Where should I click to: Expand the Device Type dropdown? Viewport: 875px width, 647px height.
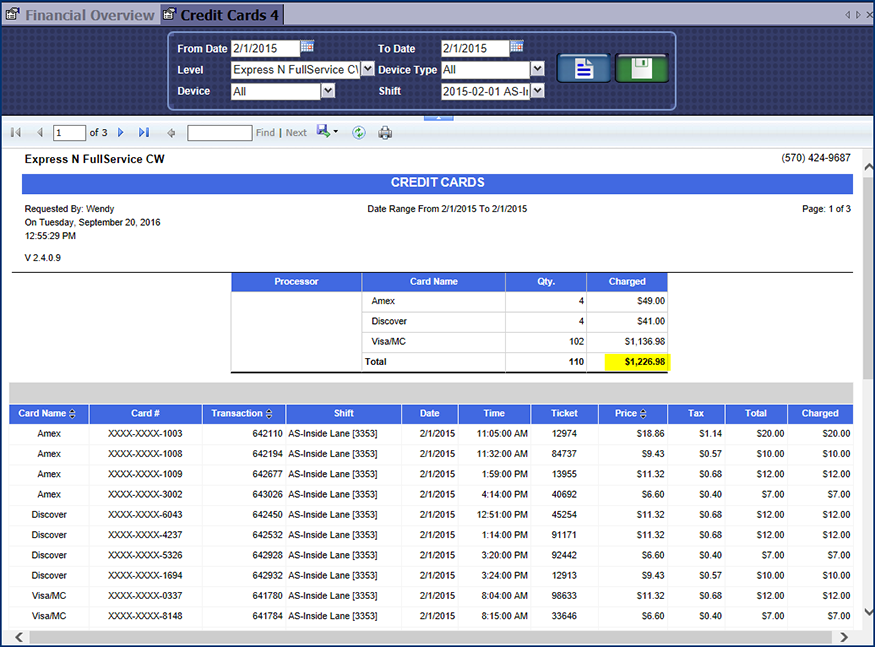537,69
